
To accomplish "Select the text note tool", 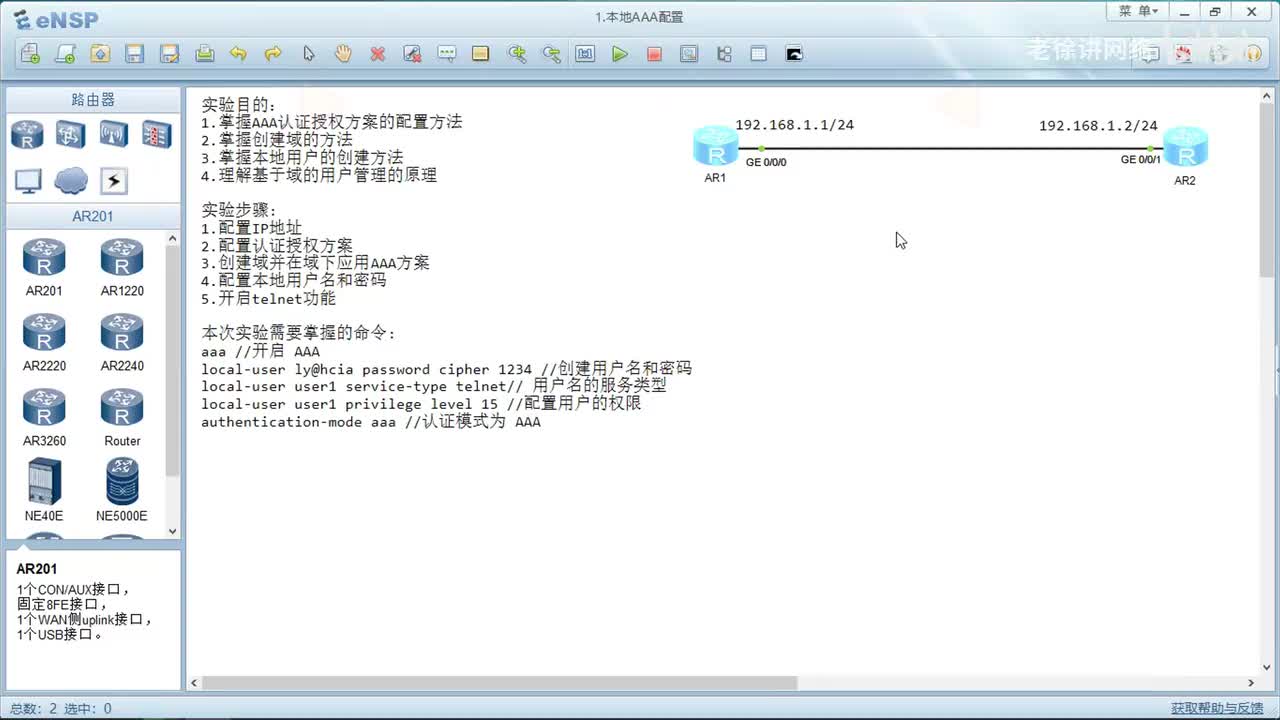I will (447, 54).
